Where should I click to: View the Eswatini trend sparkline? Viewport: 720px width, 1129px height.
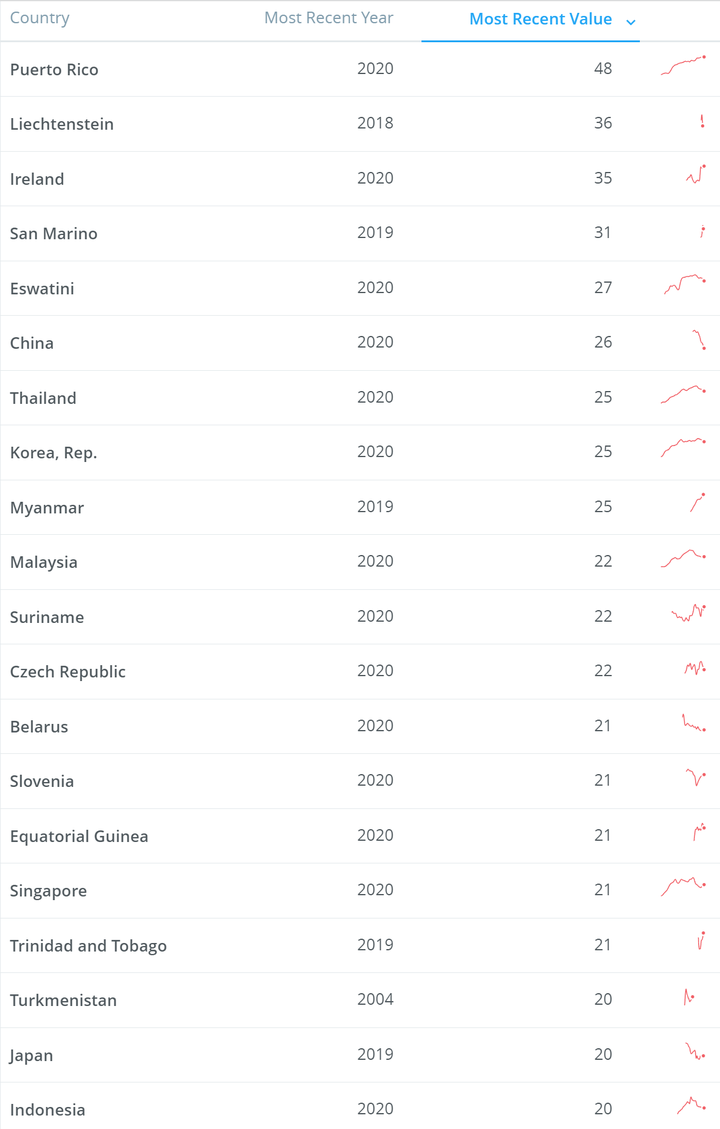click(685, 284)
